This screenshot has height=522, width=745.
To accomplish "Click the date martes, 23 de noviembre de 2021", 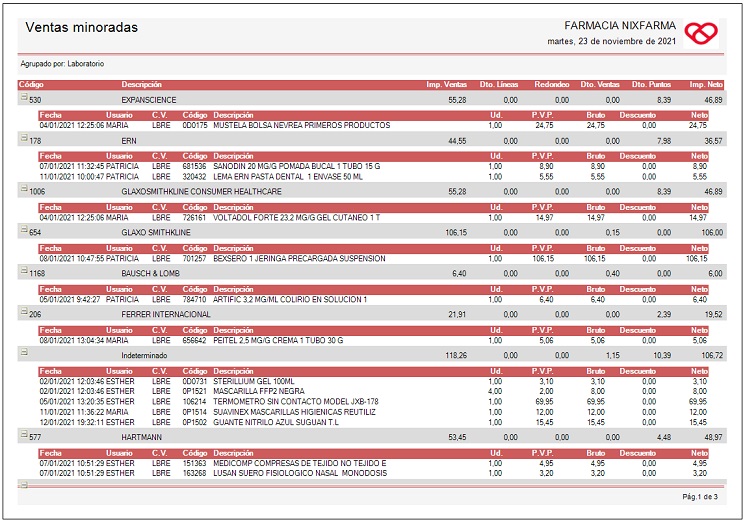I will pos(611,41).
